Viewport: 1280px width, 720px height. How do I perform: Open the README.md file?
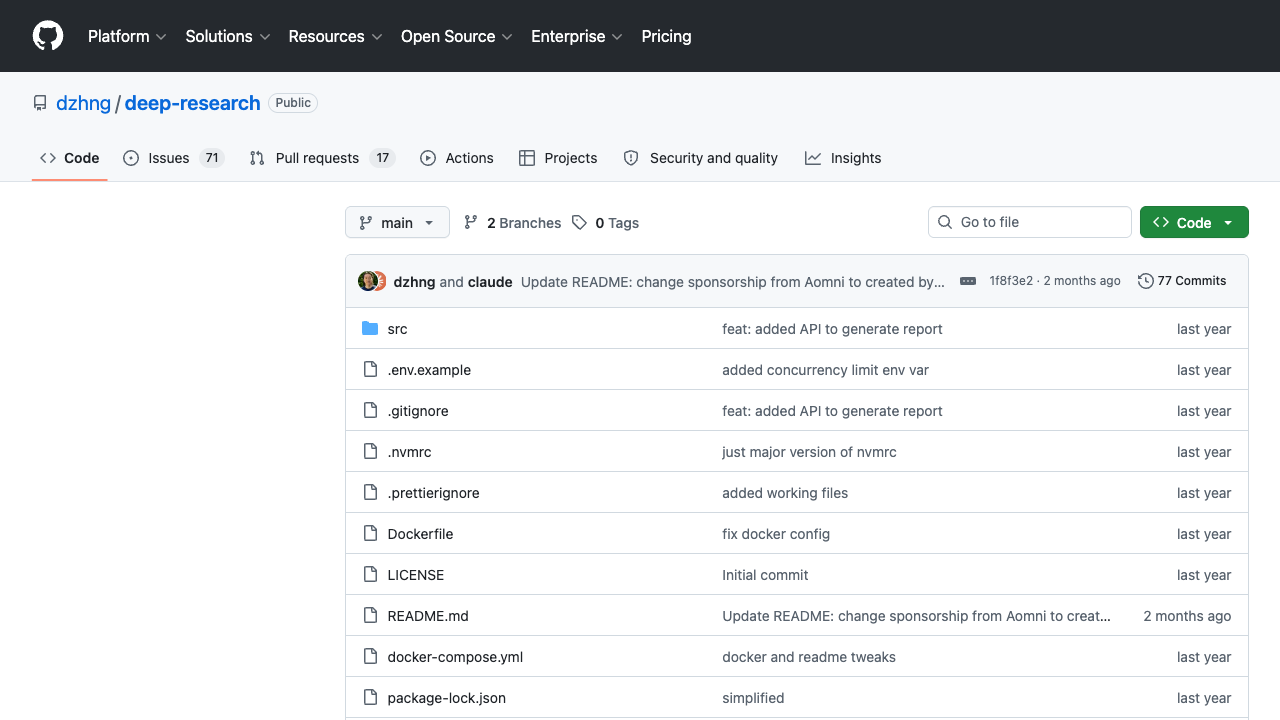pos(428,616)
